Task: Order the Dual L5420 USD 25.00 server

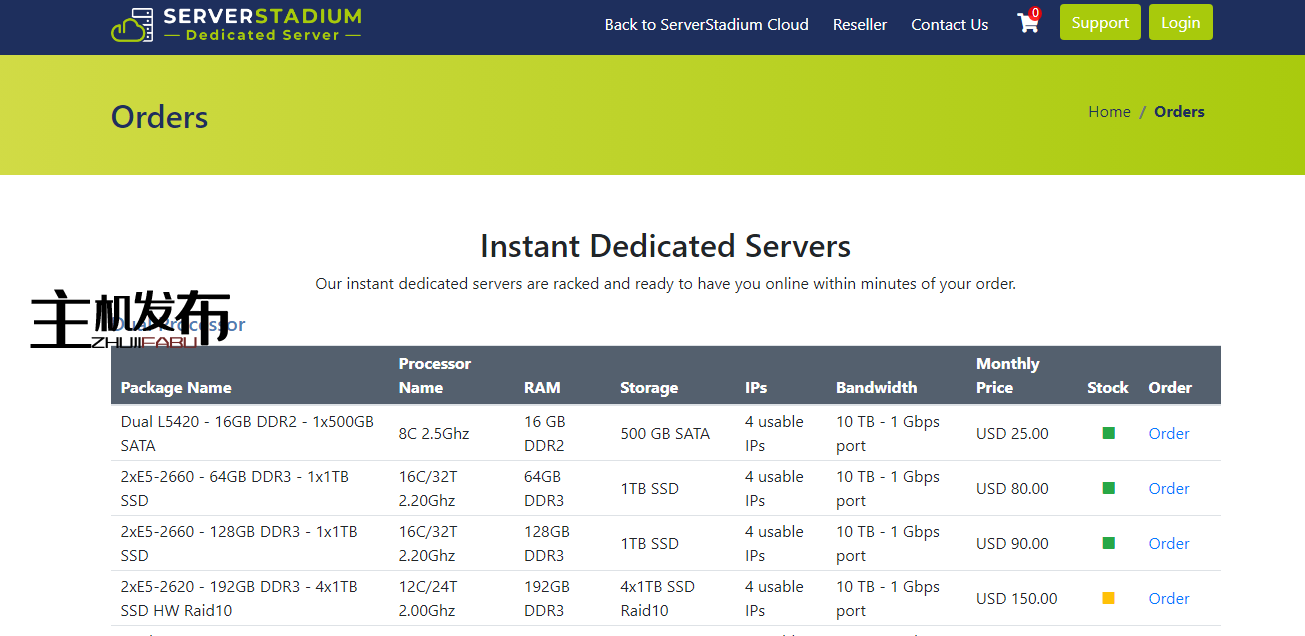Action: point(1168,433)
